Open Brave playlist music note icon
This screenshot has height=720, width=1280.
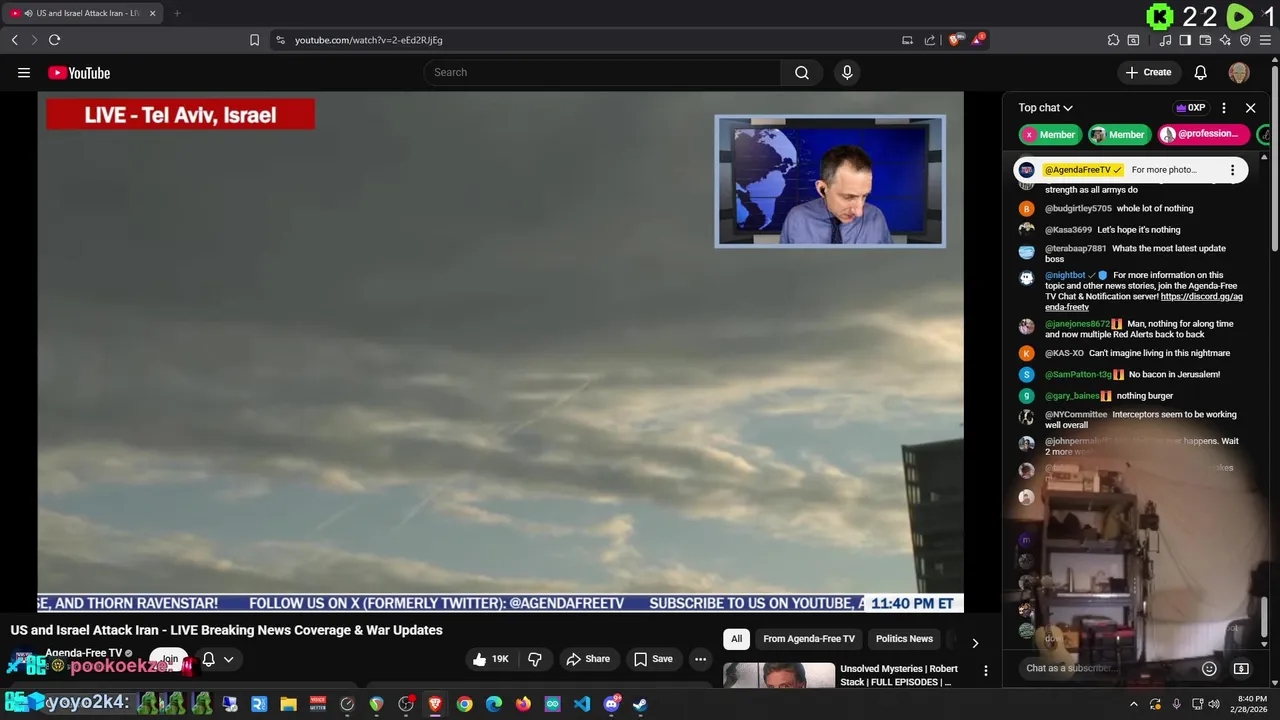pos(1165,40)
